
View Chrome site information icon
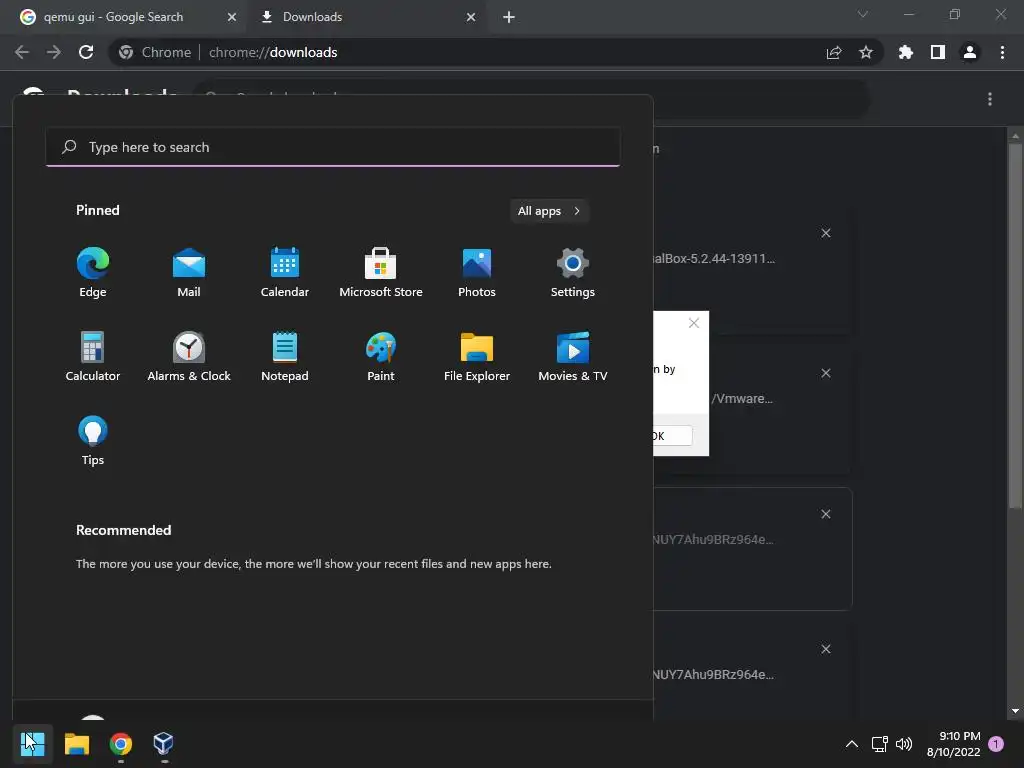click(126, 52)
